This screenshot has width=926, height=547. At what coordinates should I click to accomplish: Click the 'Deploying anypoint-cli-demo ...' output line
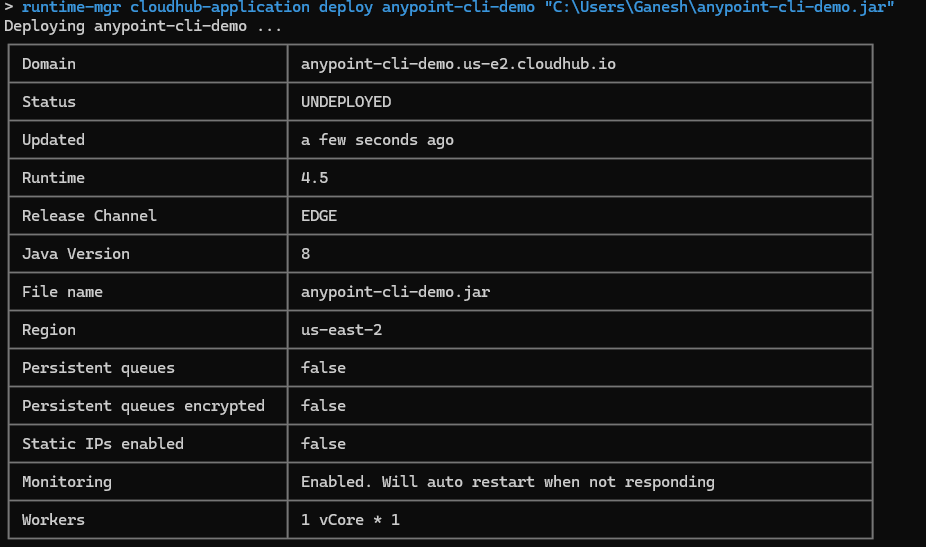click(x=143, y=26)
